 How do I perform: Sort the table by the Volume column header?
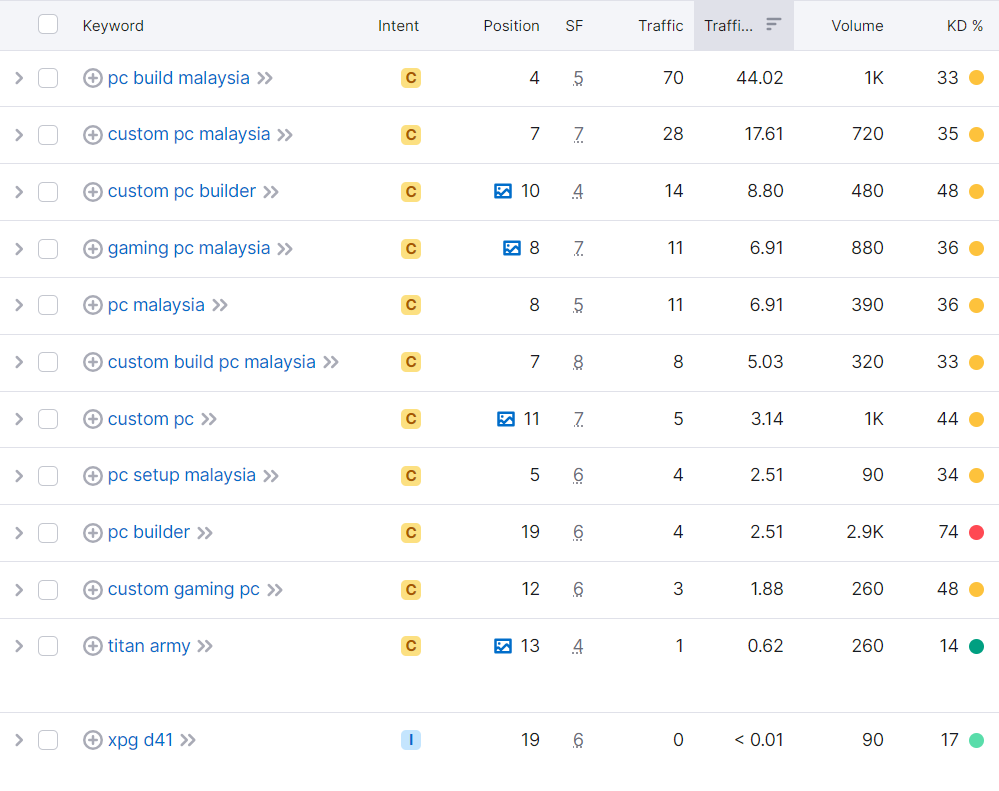coord(858,26)
